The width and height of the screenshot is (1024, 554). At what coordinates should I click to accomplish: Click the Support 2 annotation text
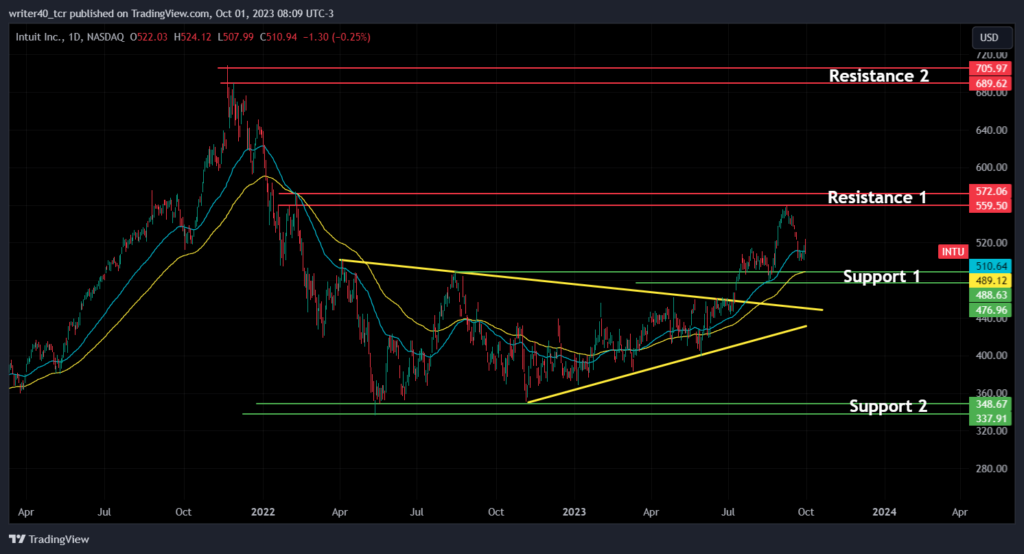[888, 406]
